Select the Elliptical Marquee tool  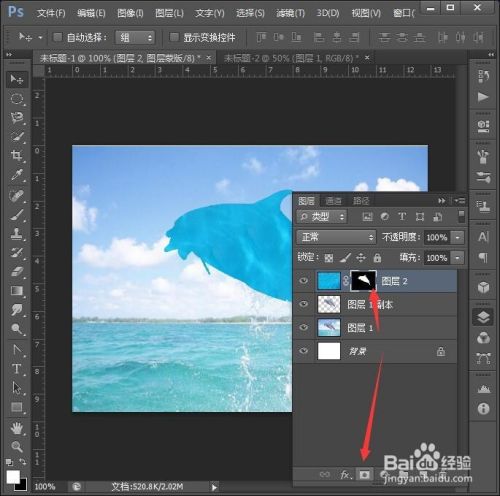(x=16, y=99)
